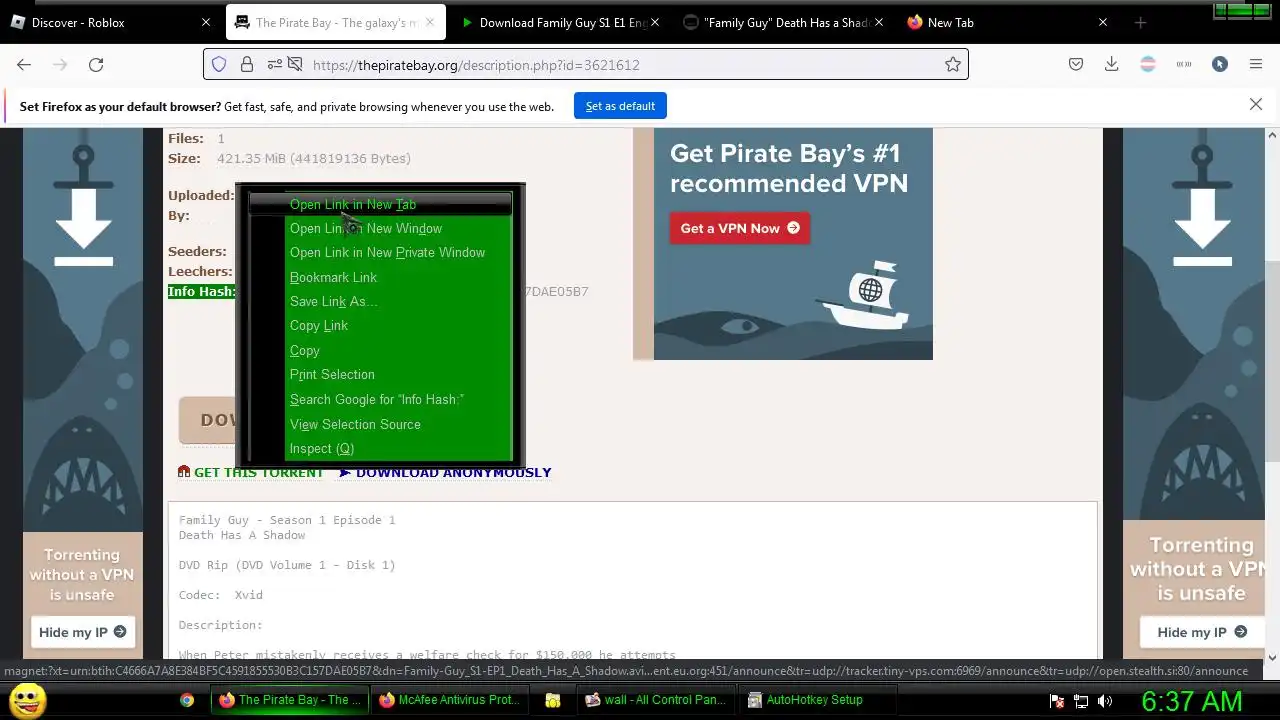Open the 6:37 AM taskbar clock

click(1192, 701)
